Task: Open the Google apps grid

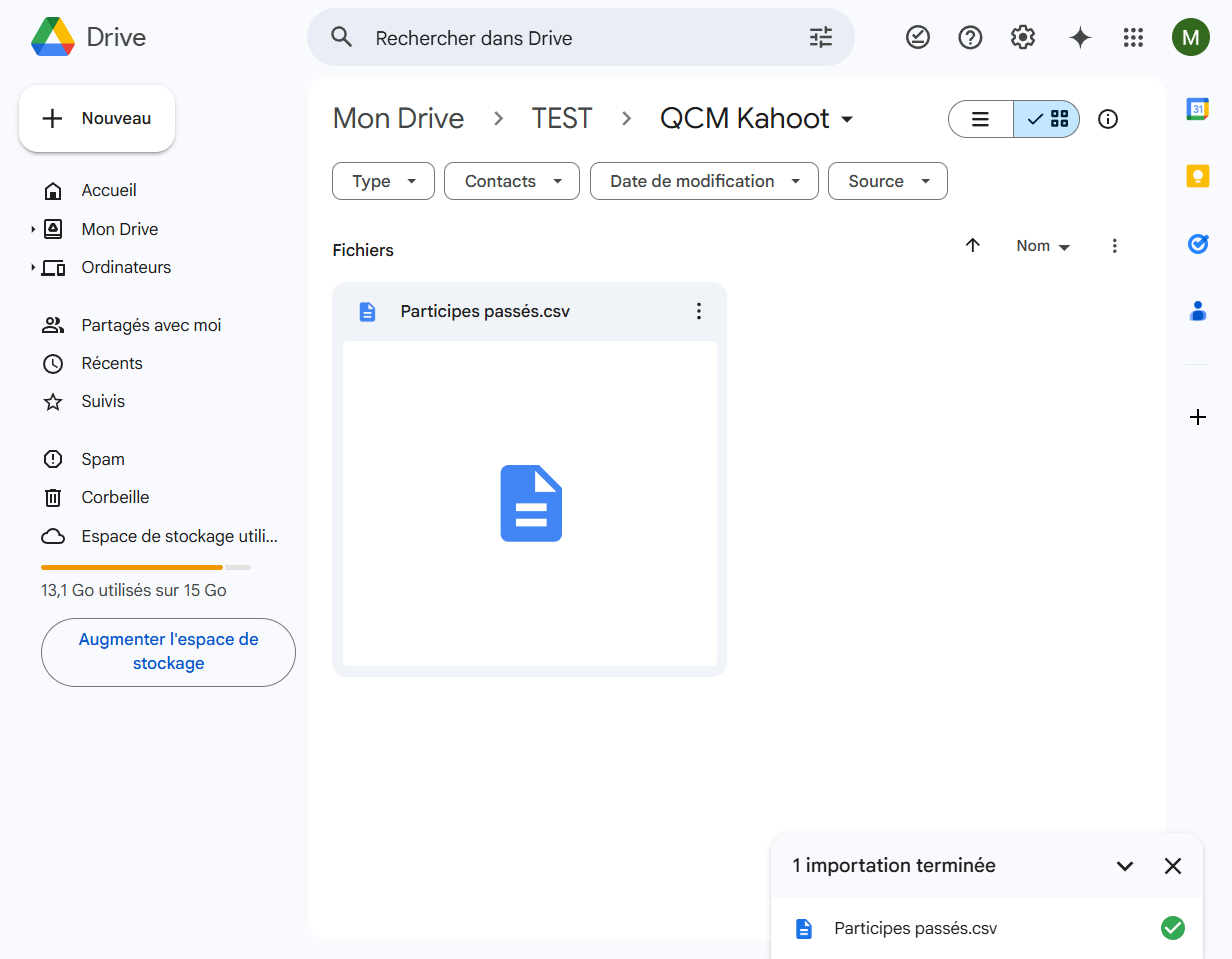Action: [x=1133, y=38]
